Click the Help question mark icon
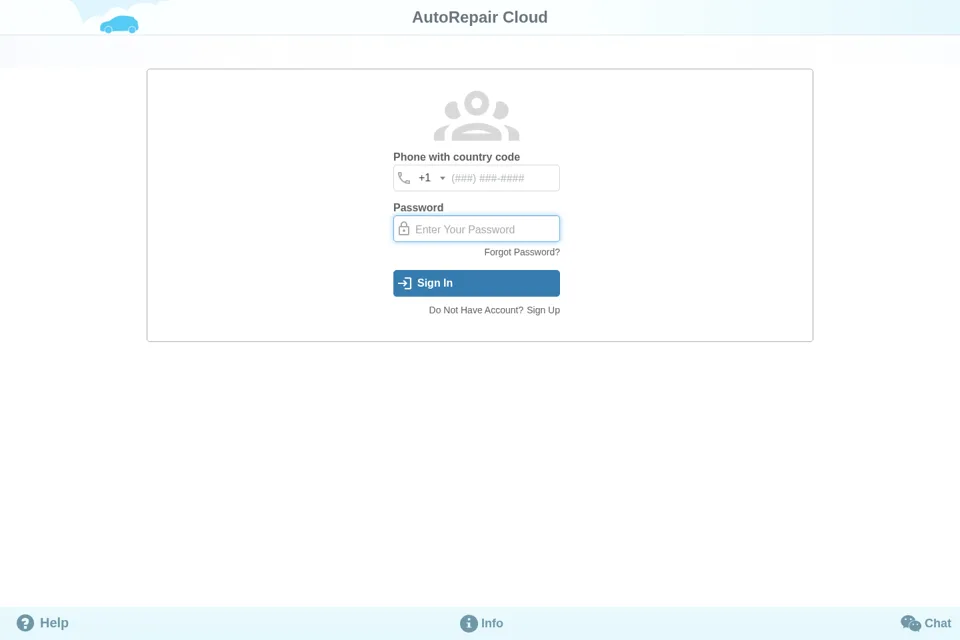Viewport: 960px width, 640px height. 25,623
